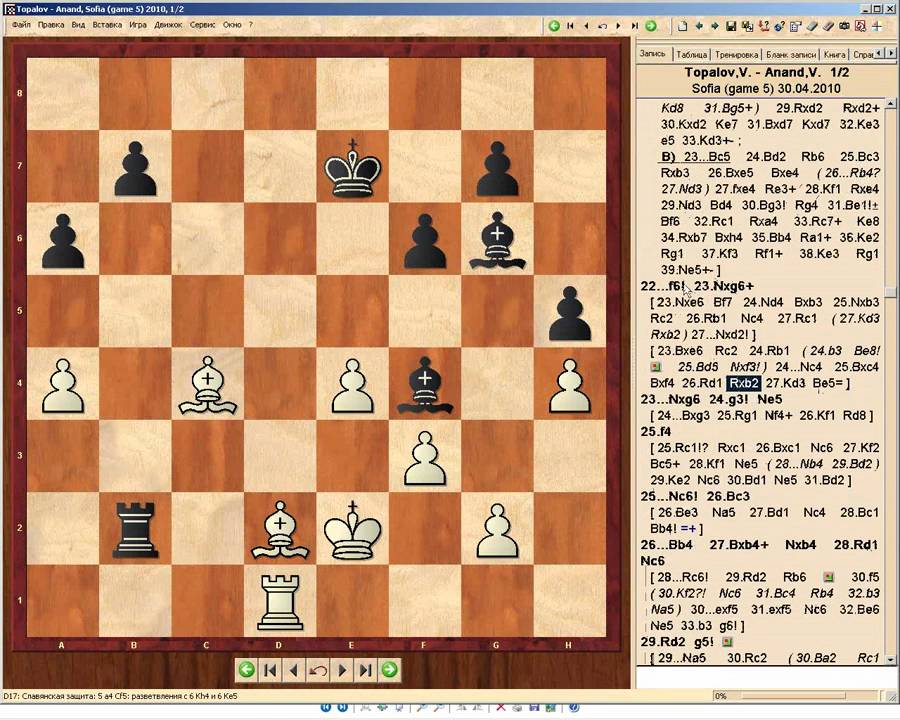Click the save game floppy disk icon
Viewport: 900px width, 720px height.
(x=732, y=25)
